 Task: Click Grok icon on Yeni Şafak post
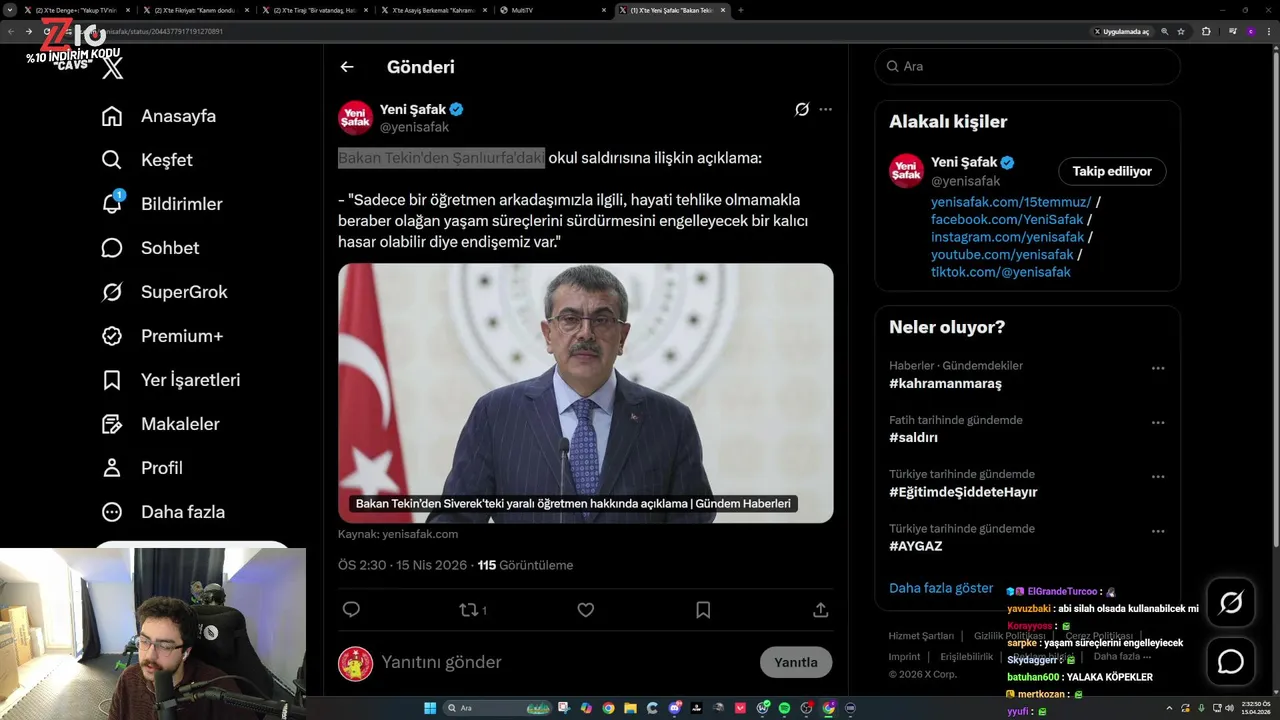[801, 110]
